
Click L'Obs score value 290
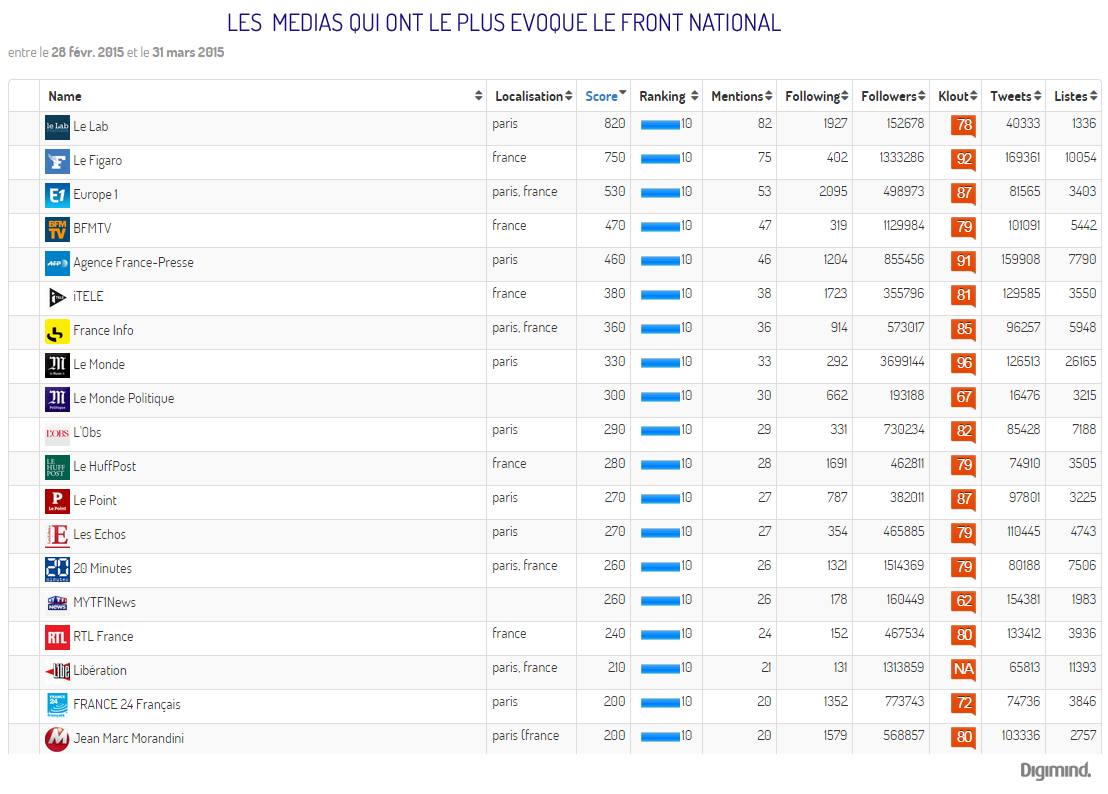pyautogui.click(x=615, y=429)
